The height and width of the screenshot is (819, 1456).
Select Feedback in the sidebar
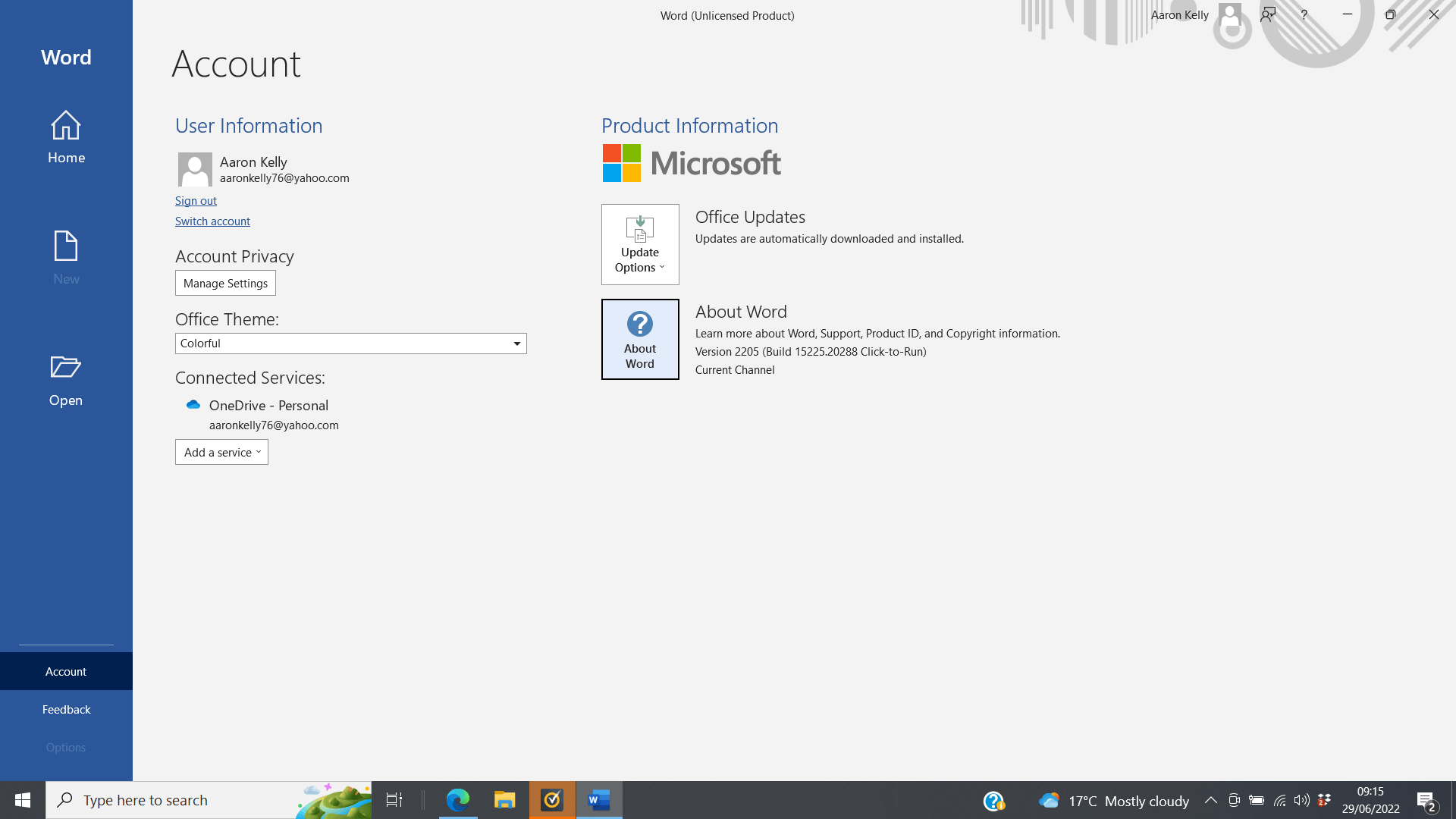tap(66, 709)
